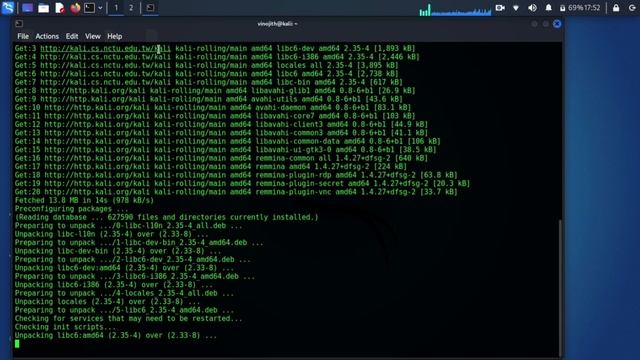Viewport: 640px width, 360px height.
Task: Click the 'Unpacking libc6:amd64' last line
Action: (x=116, y=336)
